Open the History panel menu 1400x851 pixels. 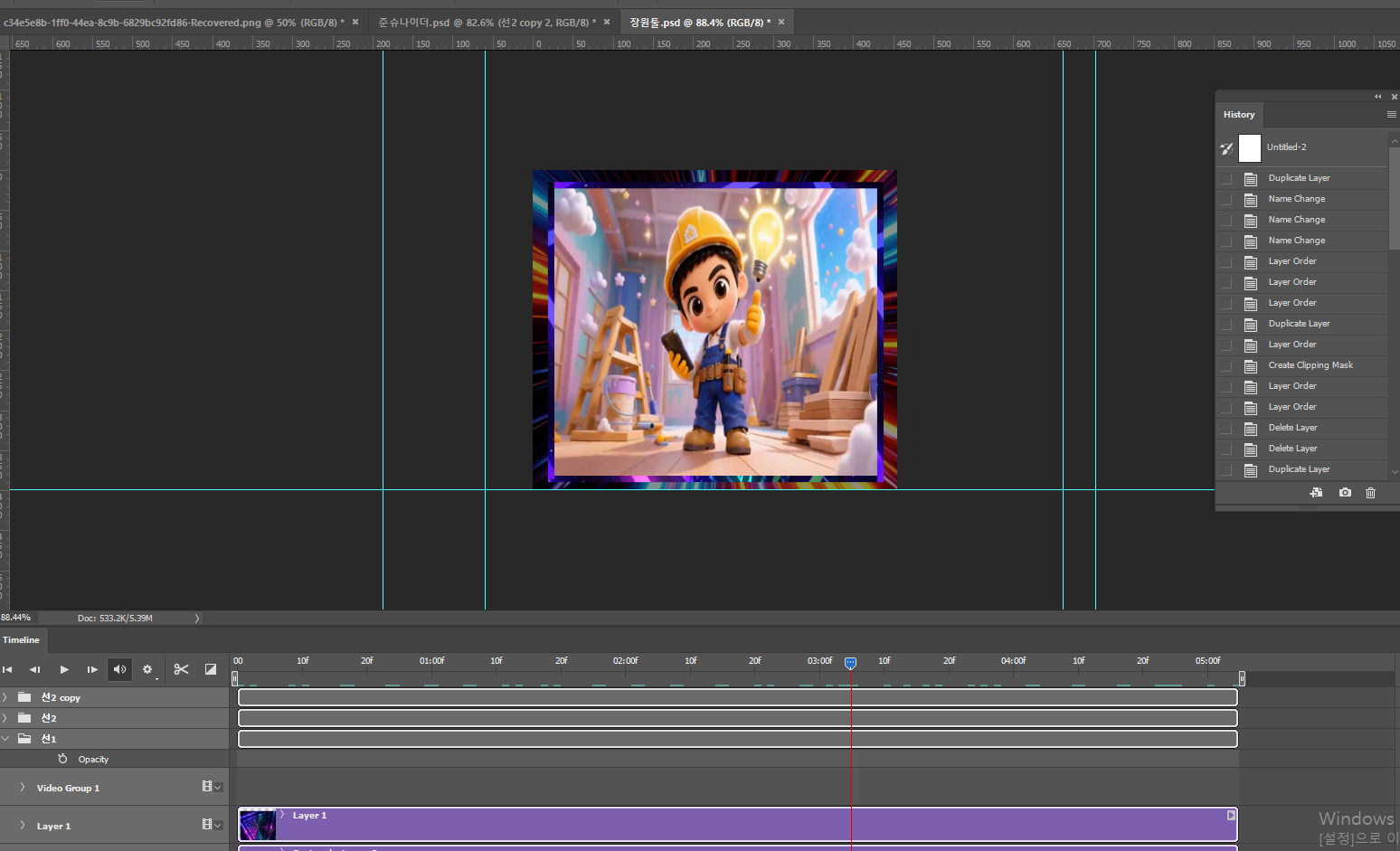click(x=1391, y=115)
